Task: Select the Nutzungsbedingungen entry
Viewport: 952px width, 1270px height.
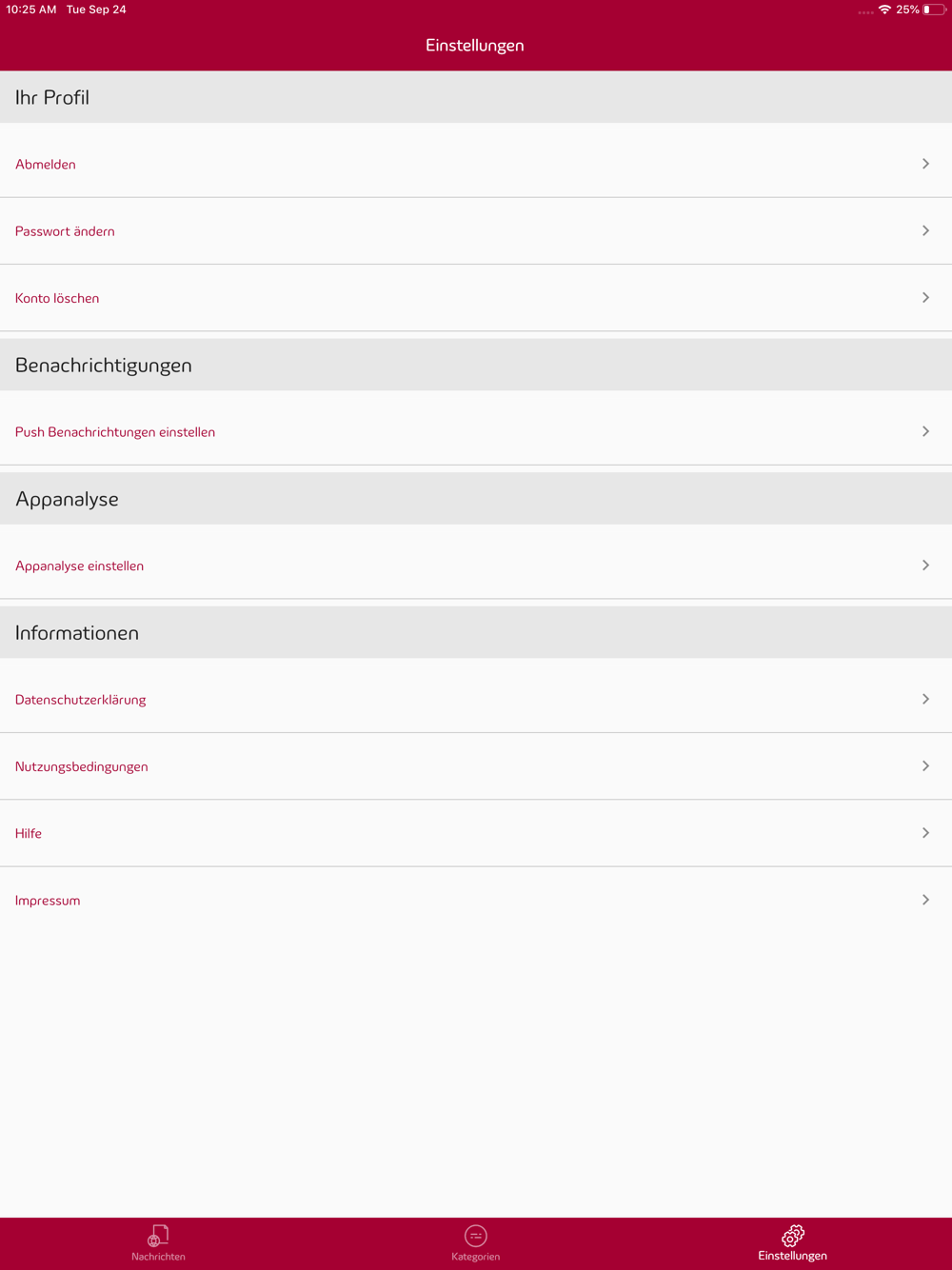Action: tap(476, 766)
